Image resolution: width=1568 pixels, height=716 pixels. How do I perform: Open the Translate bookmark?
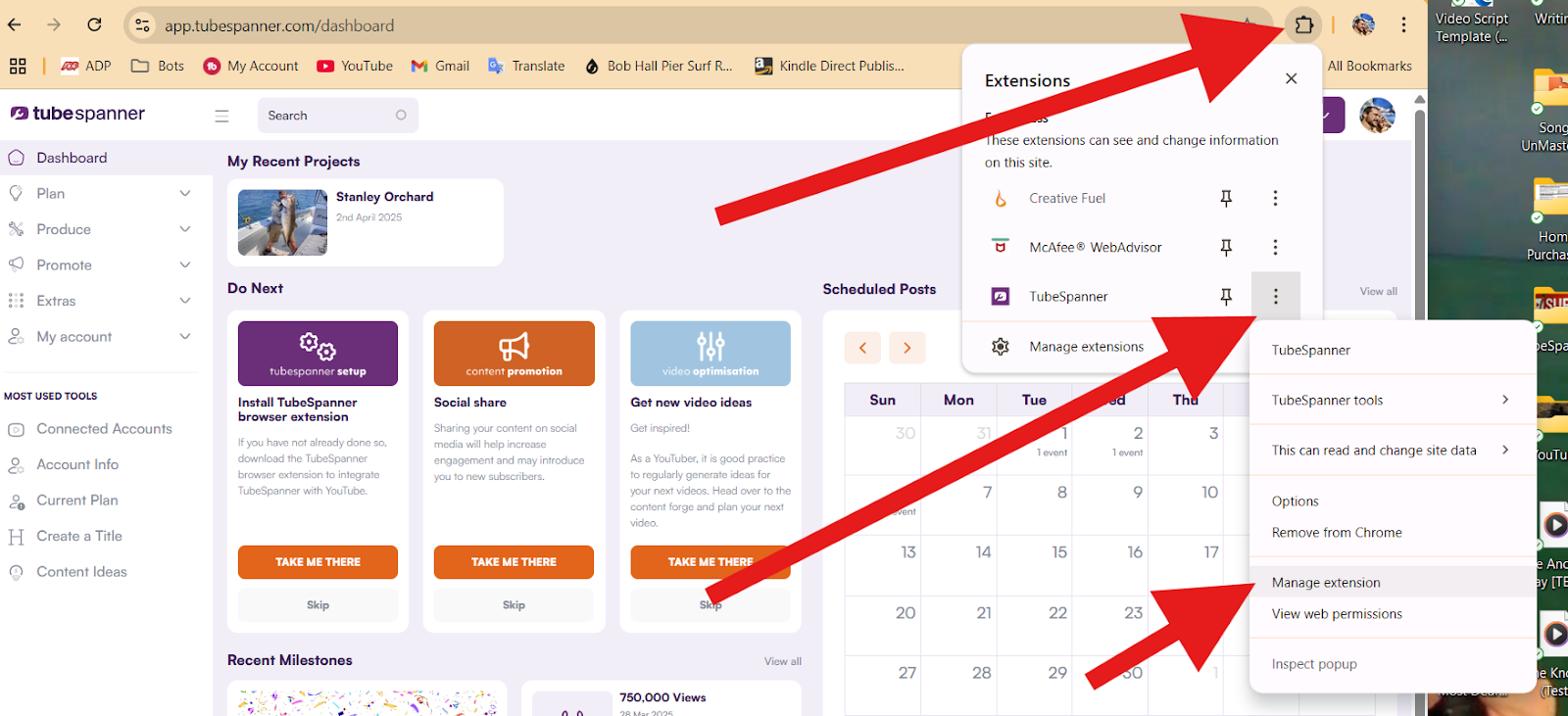click(x=526, y=66)
